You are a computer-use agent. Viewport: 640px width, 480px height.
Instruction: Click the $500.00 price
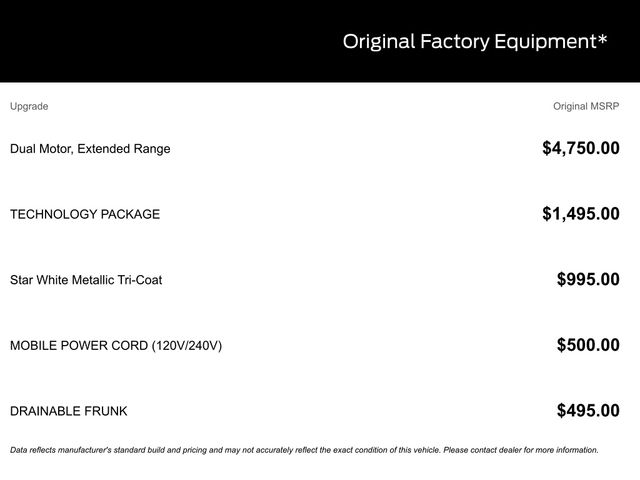pos(588,346)
